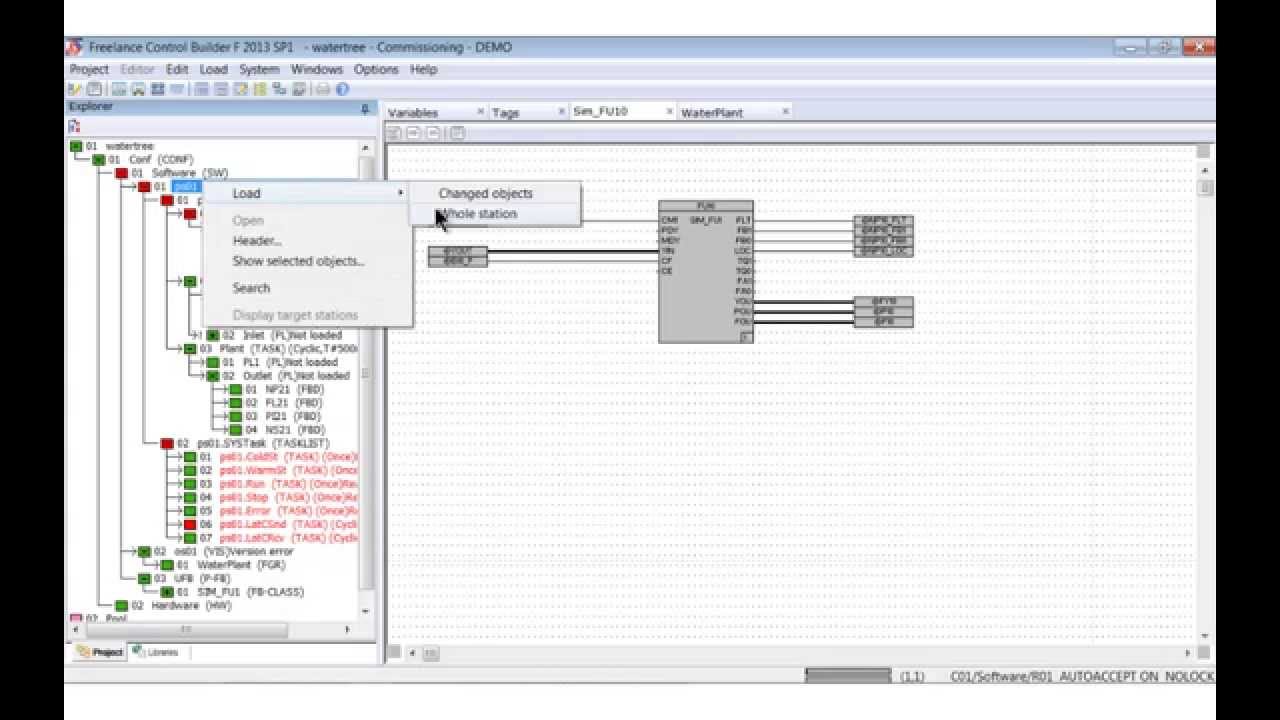Viewport: 1280px width, 720px height.
Task: Close the Variables tab
Action: coord(481,112)
